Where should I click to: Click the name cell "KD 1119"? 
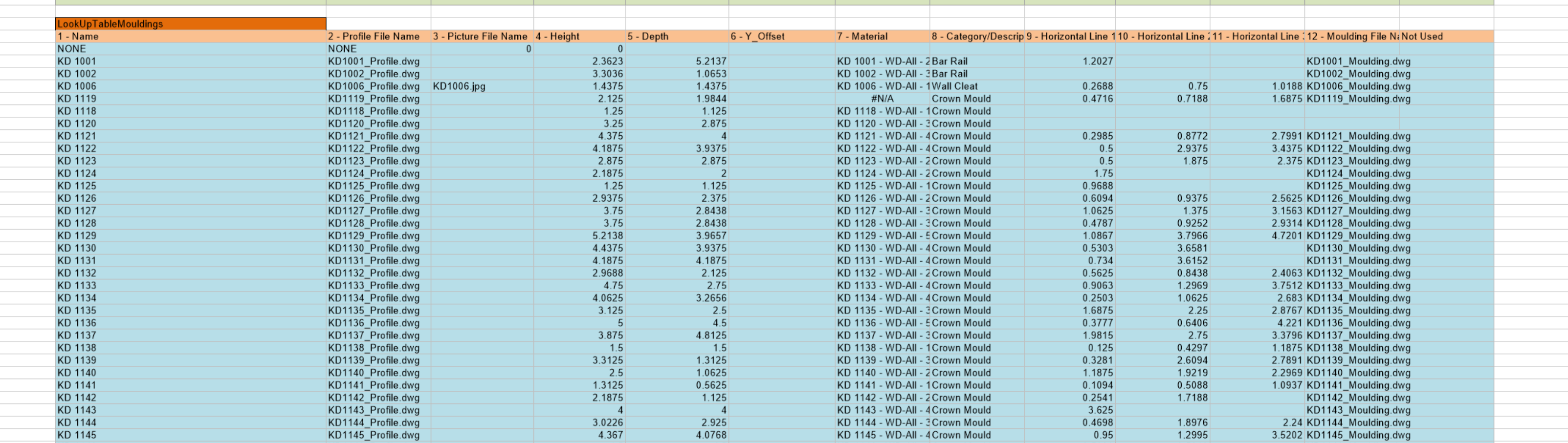[191, 99]
